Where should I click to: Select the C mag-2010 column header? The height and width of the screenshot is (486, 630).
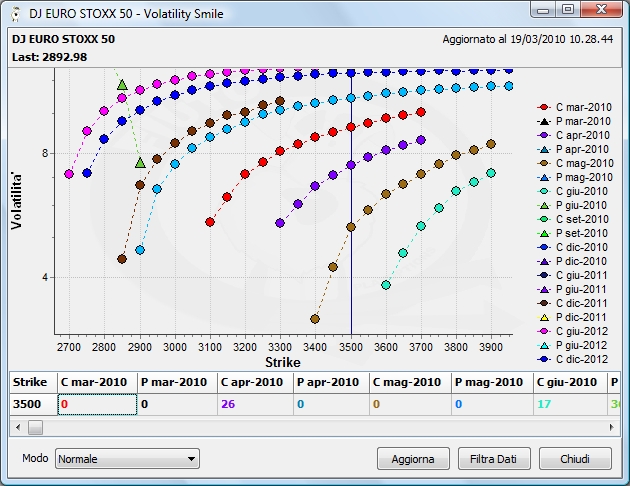(411, 382)
